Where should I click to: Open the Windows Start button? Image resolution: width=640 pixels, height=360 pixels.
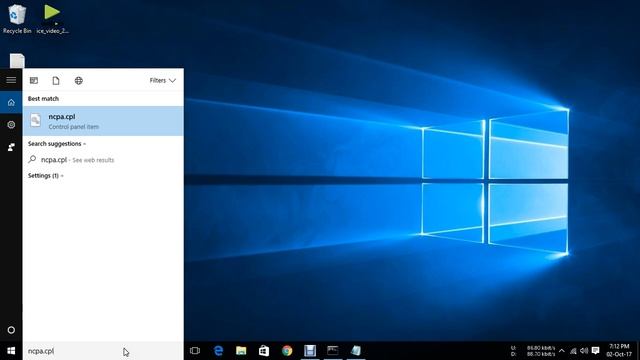tap(11, 351)
